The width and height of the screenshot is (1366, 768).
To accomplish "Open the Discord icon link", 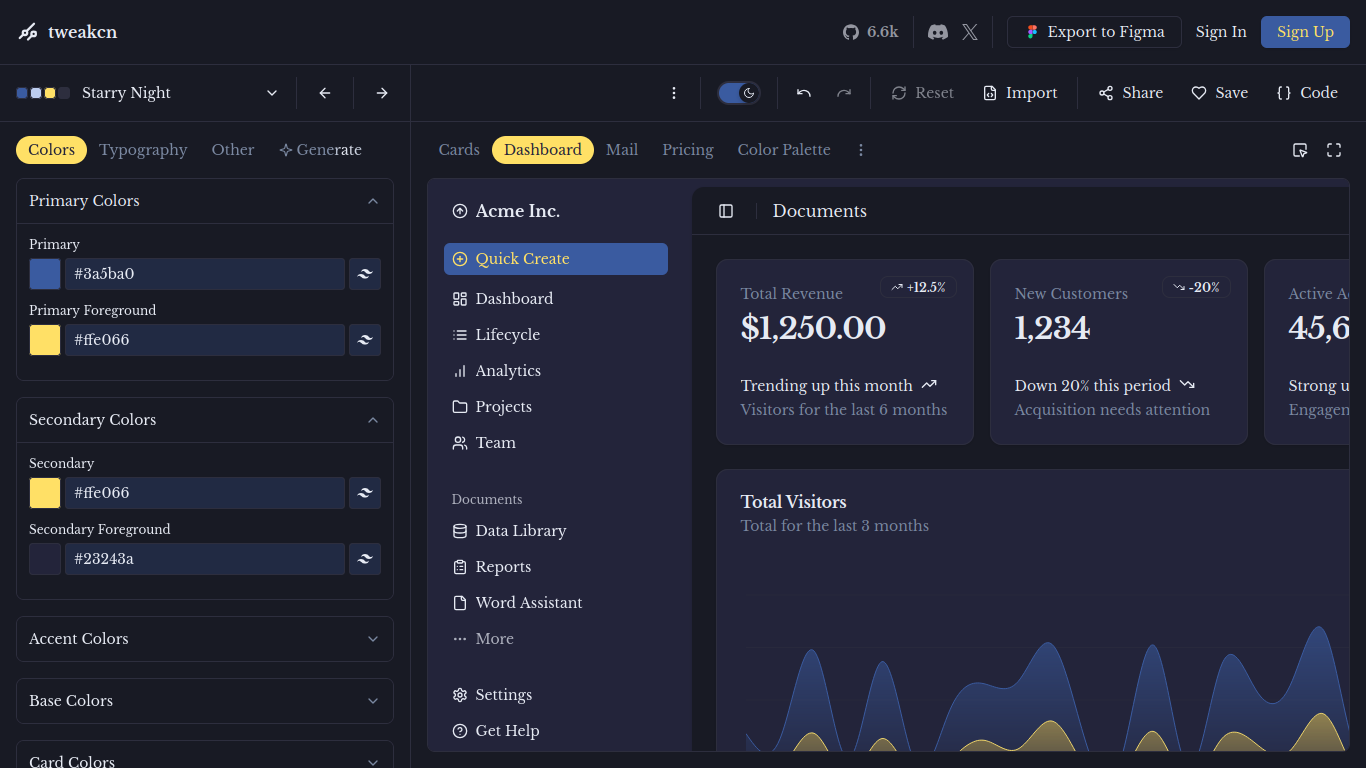I will pos(938,32).
